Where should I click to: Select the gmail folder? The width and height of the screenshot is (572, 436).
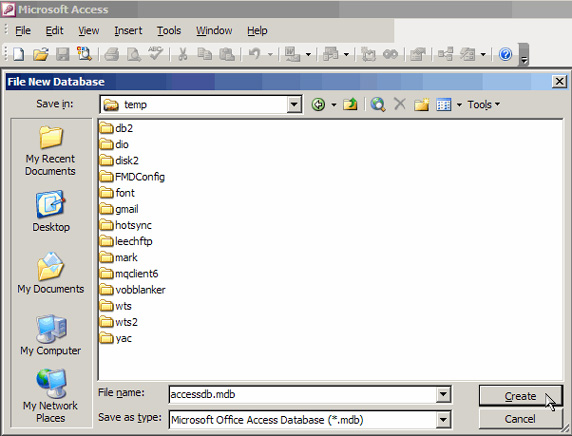[119, 209]
